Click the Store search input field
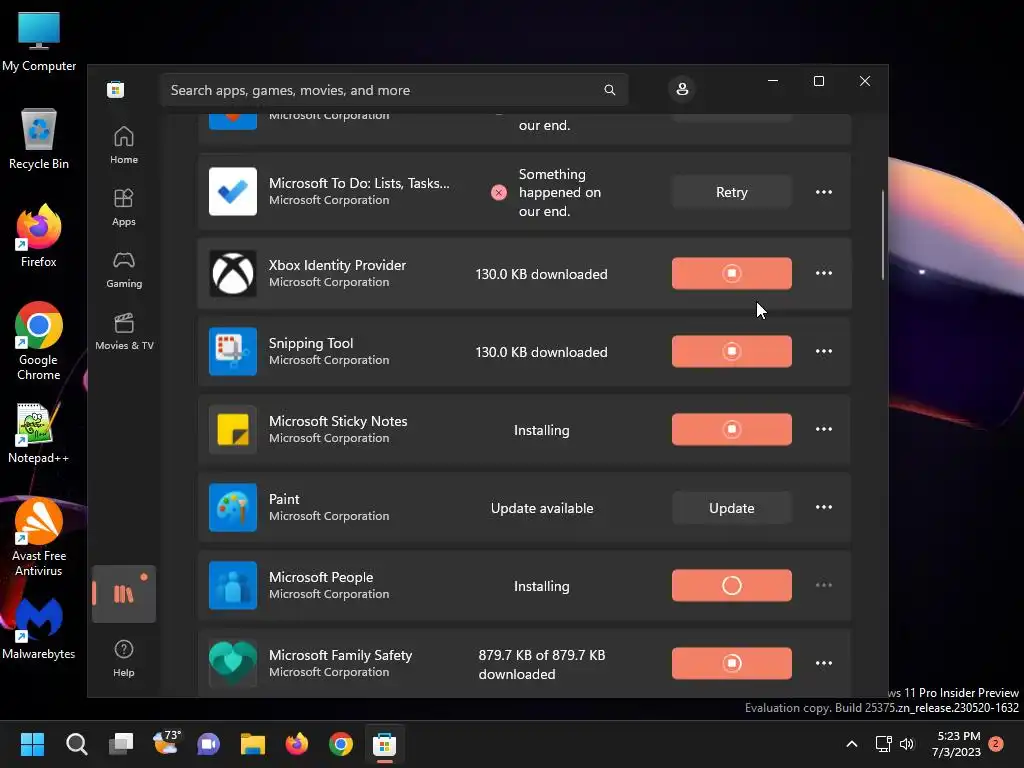 coord(394,90)
